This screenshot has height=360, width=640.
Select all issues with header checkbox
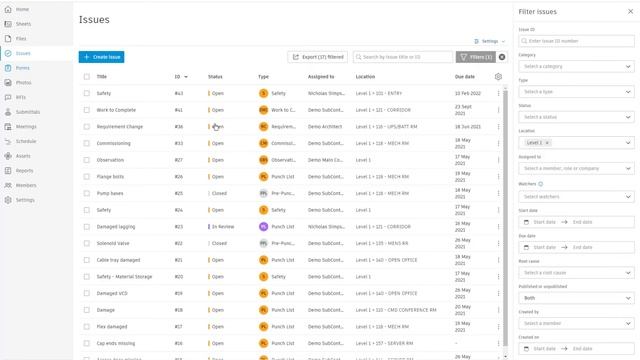[x=87, y=77]
